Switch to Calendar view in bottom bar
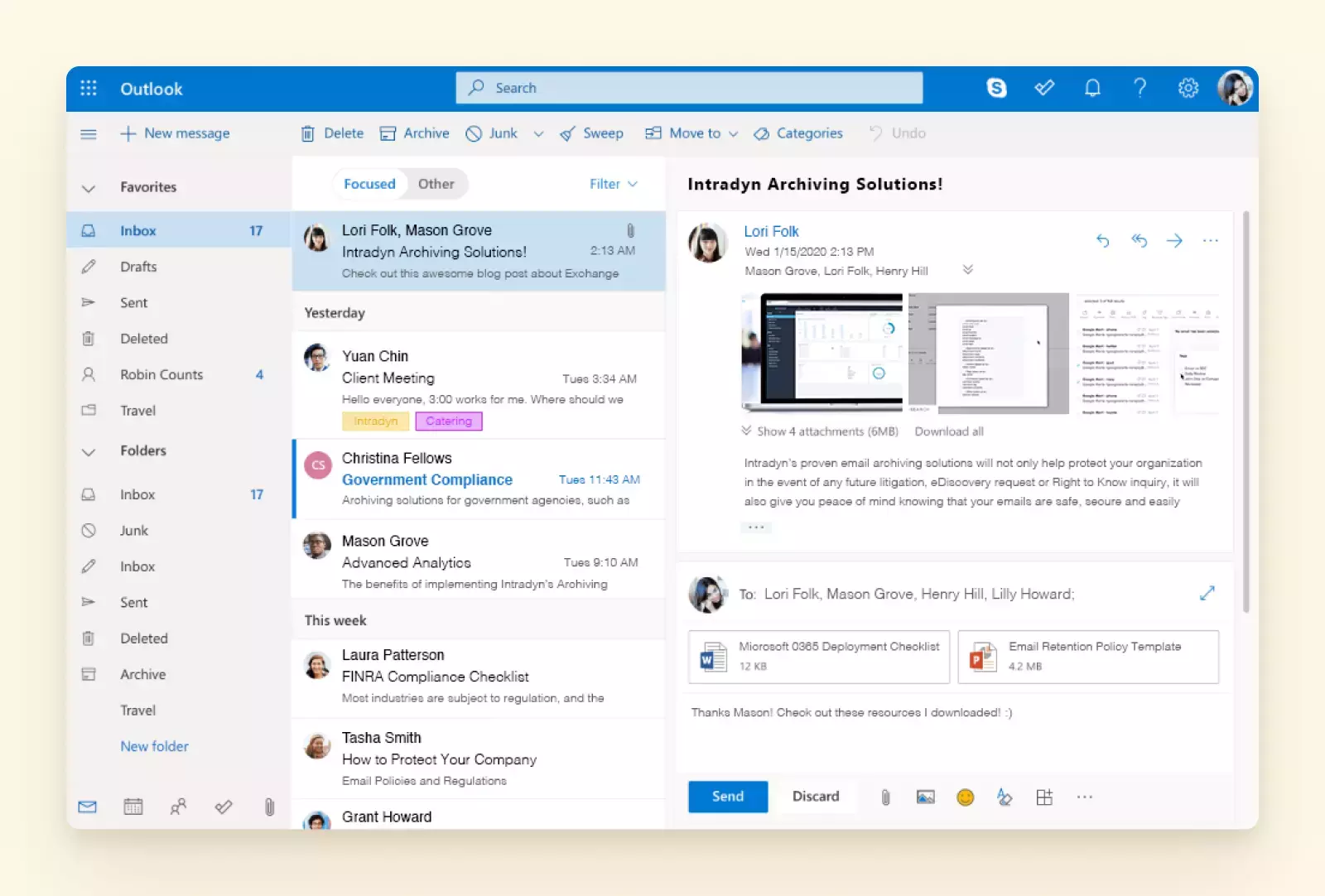This screenshot has width=1325, height=896. click(132, 807)
